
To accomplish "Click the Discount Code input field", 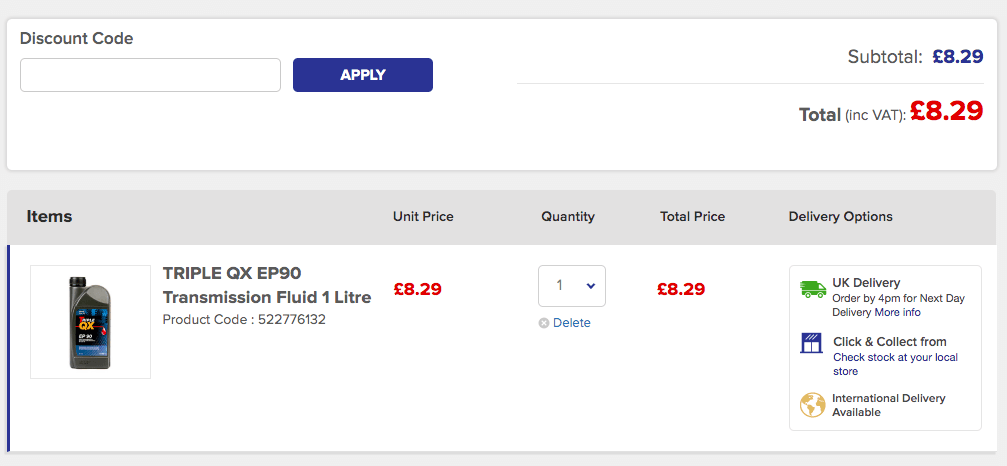I will [150, 75].
